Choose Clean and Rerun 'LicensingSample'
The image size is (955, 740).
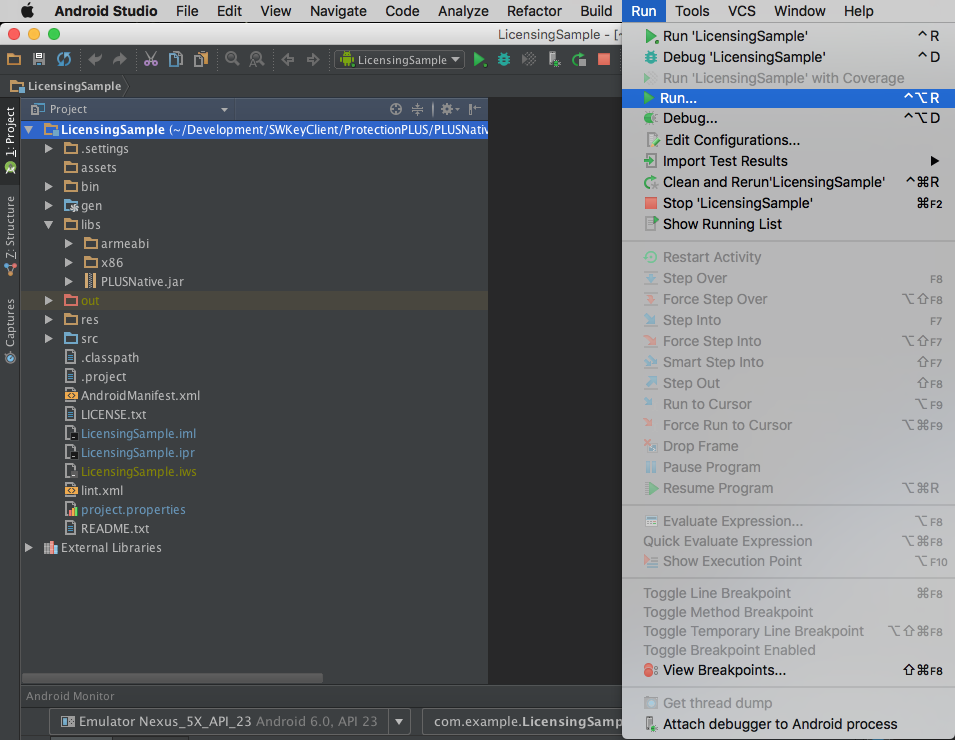tap(788, 182)
